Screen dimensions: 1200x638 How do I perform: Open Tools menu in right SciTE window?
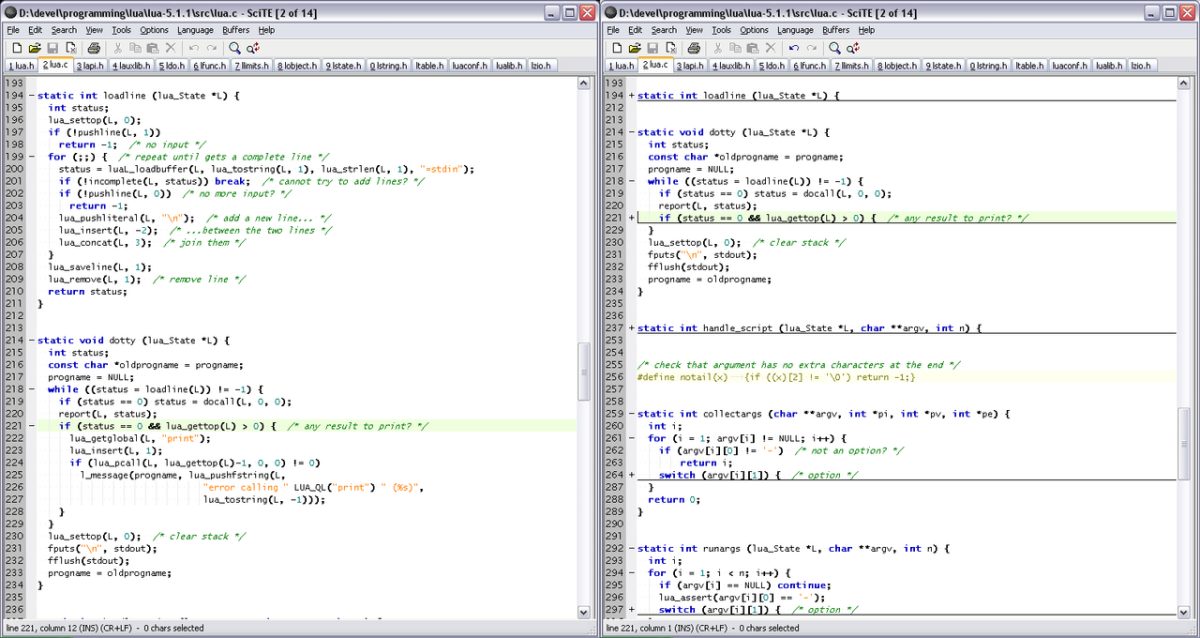721,30
